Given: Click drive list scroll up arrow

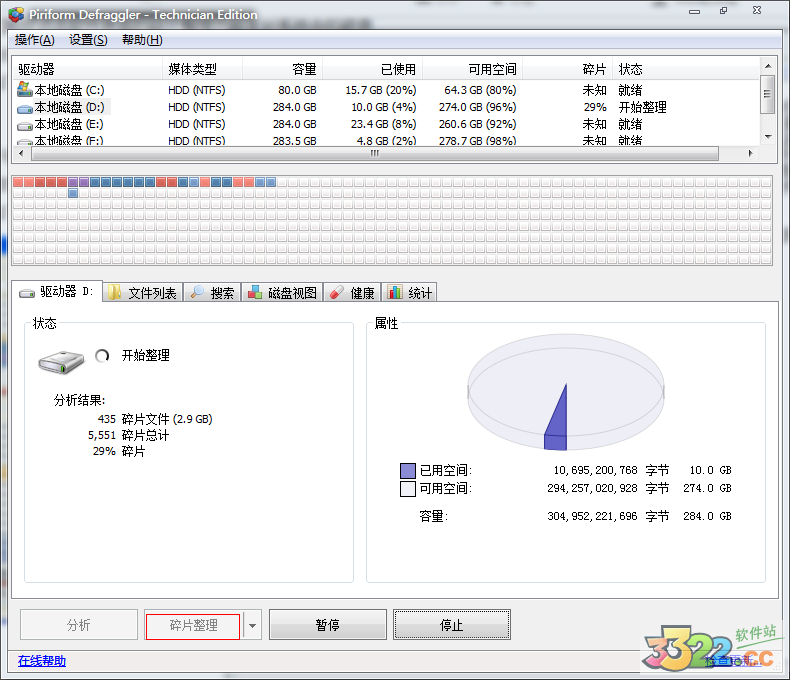Looking at the screenshot, I should (x=768, y=66).
